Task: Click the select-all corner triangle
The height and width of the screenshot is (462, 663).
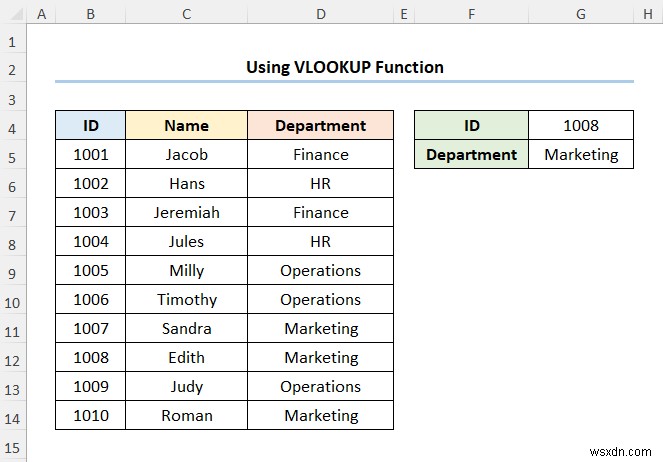Action: tap(15, 14)
